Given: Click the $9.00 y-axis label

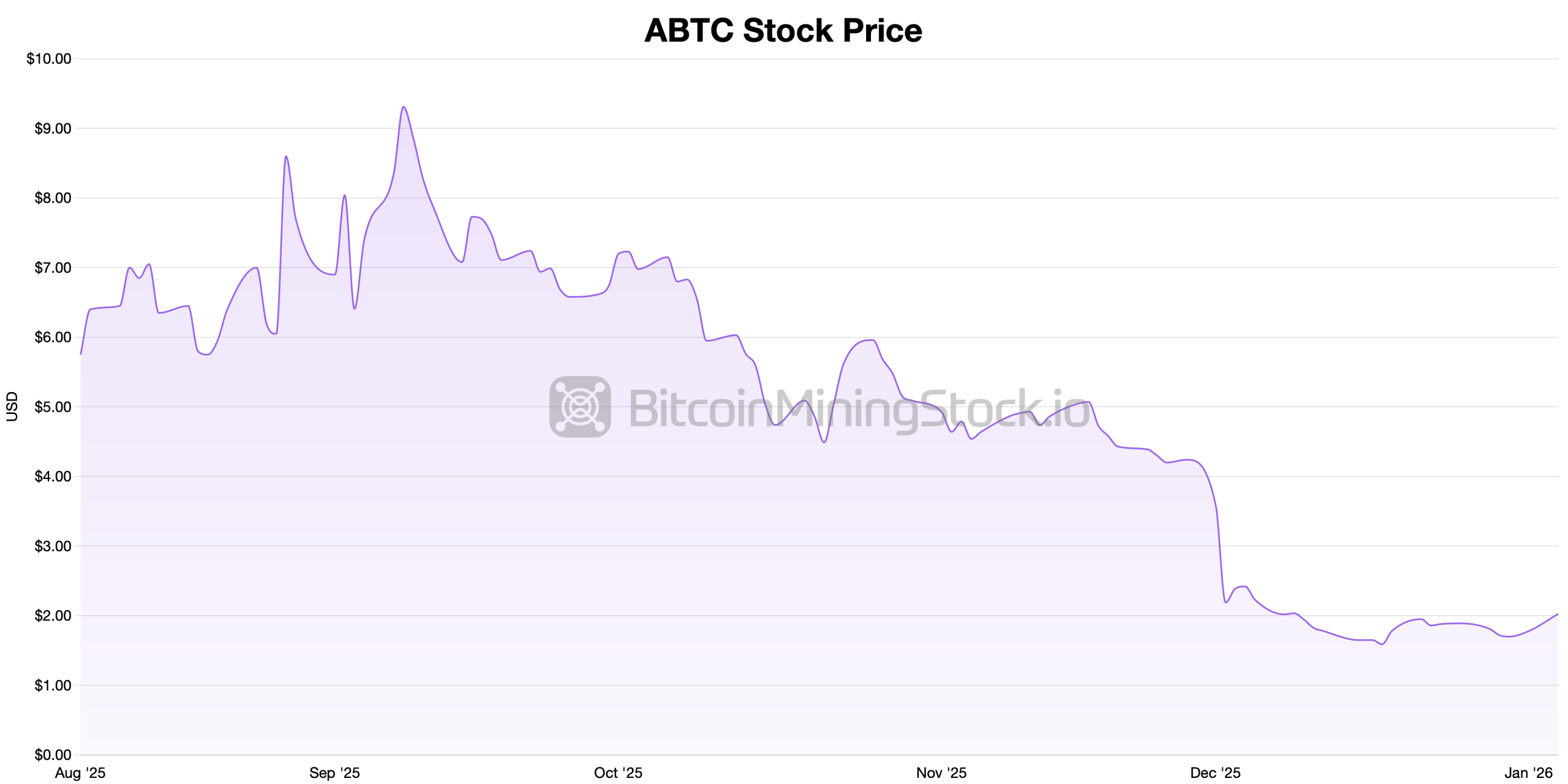Looking at the screenshot, I should click(53, 129).
